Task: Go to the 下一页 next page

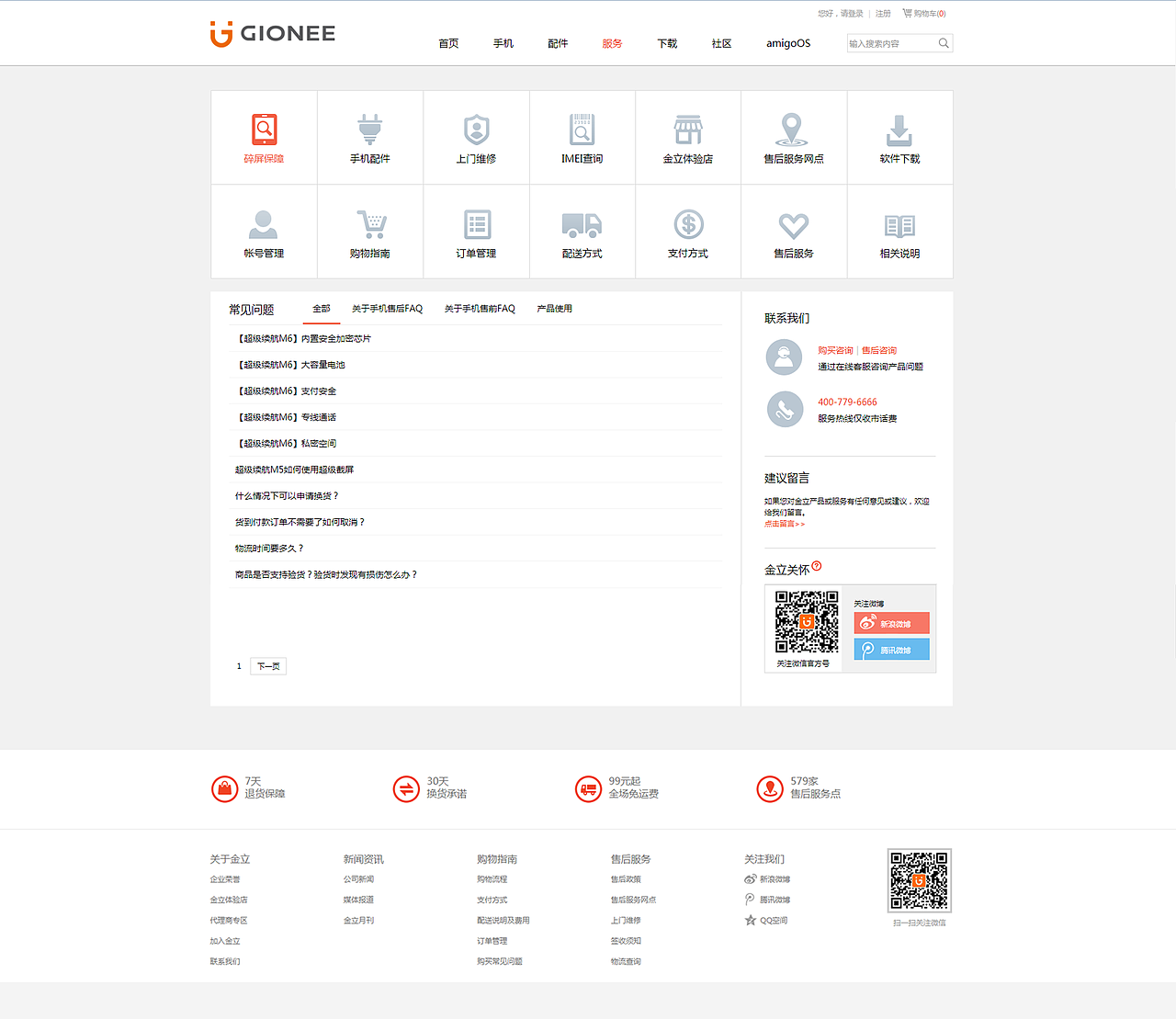Action: tap(268, 666)
